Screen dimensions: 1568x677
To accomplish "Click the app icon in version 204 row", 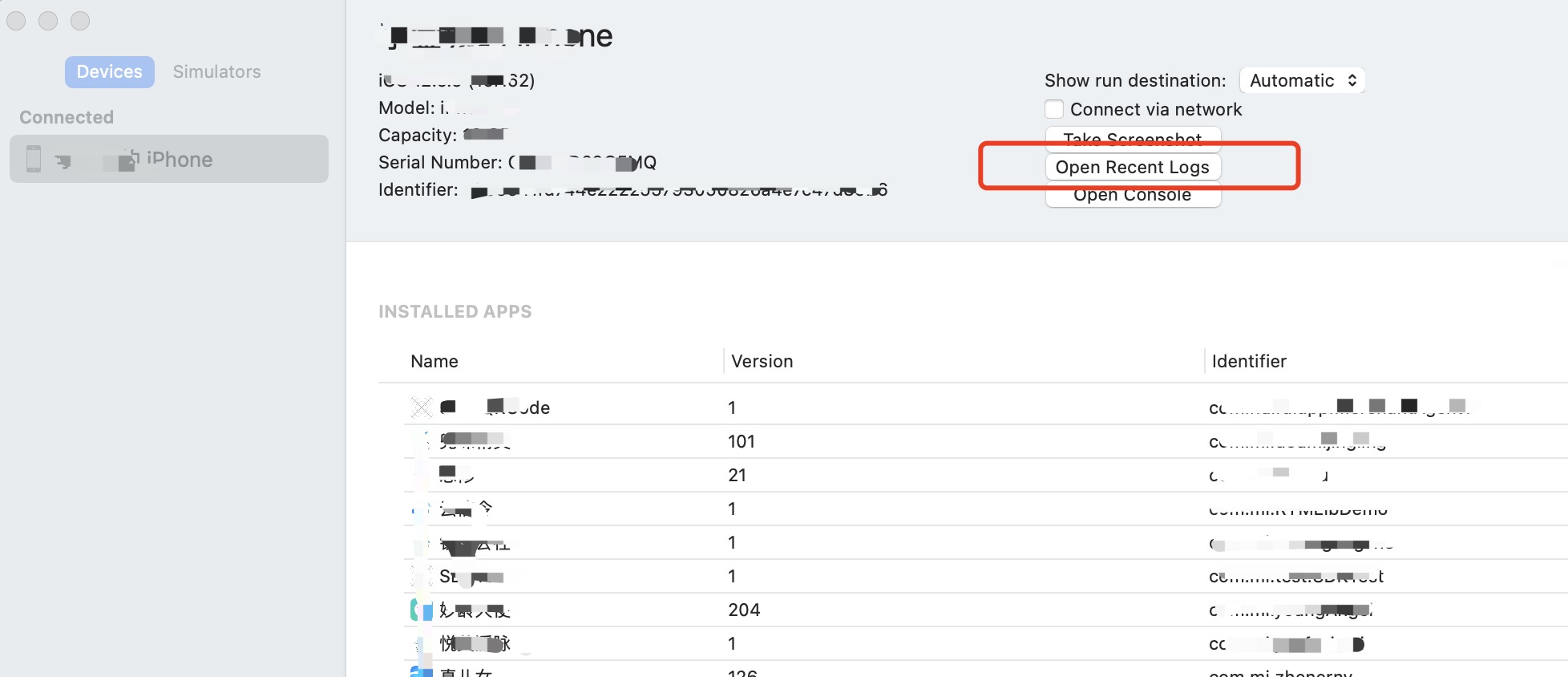I will (x=422, y=610).
